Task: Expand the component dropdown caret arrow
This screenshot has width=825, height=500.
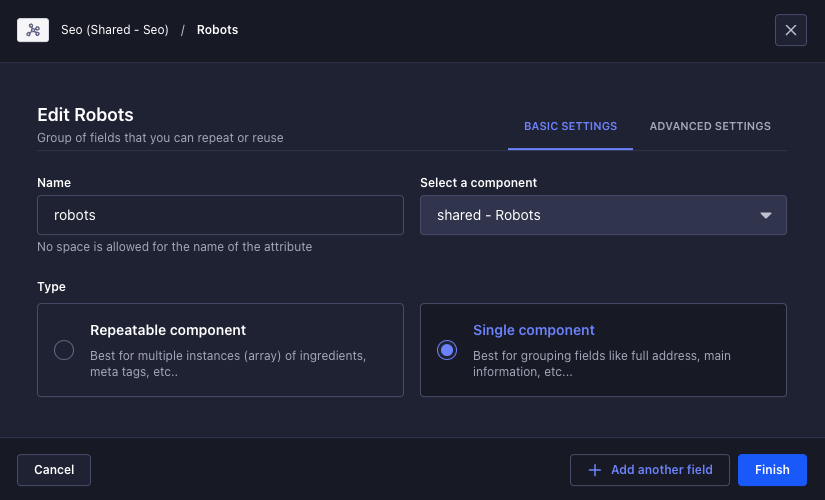Action: (x=766, y=215)
